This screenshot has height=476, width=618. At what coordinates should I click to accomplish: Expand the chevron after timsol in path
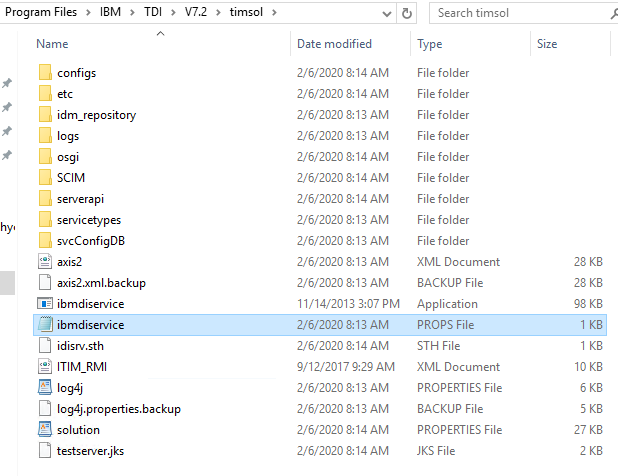277,13
